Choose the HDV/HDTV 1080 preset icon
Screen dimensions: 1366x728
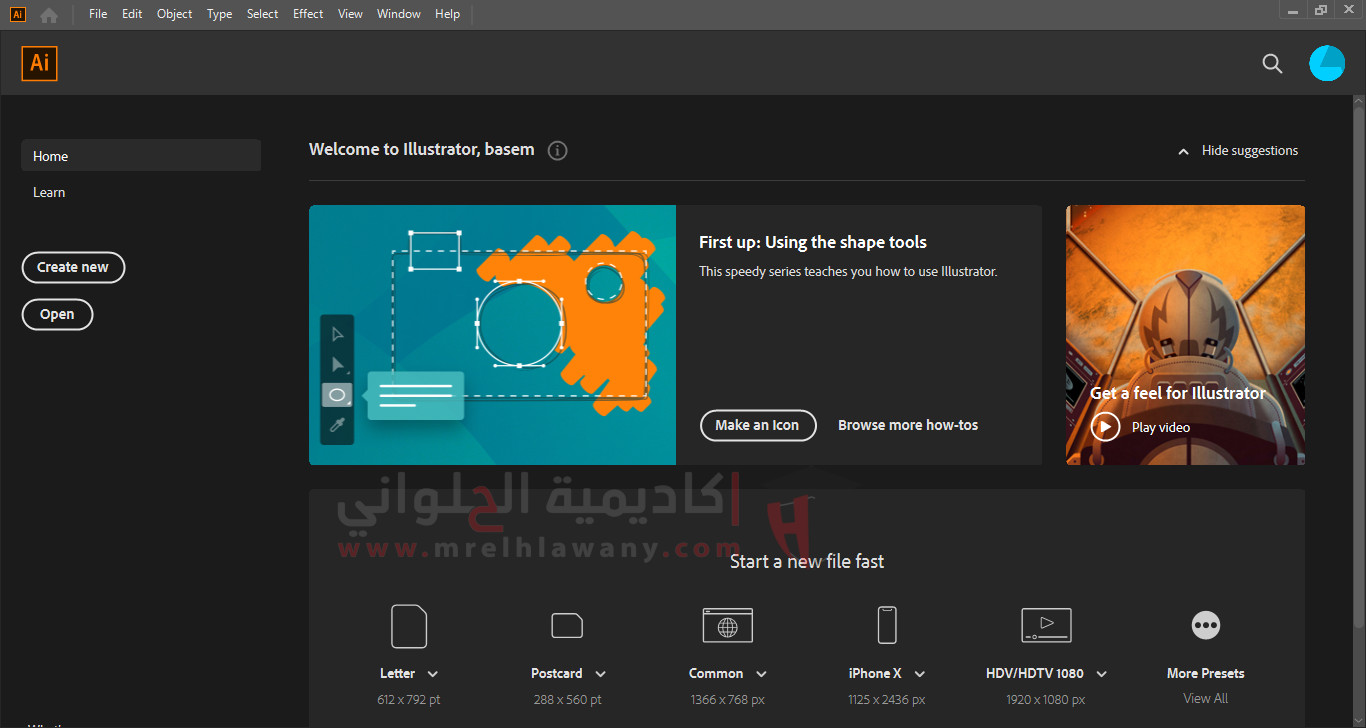(1046, 626)
